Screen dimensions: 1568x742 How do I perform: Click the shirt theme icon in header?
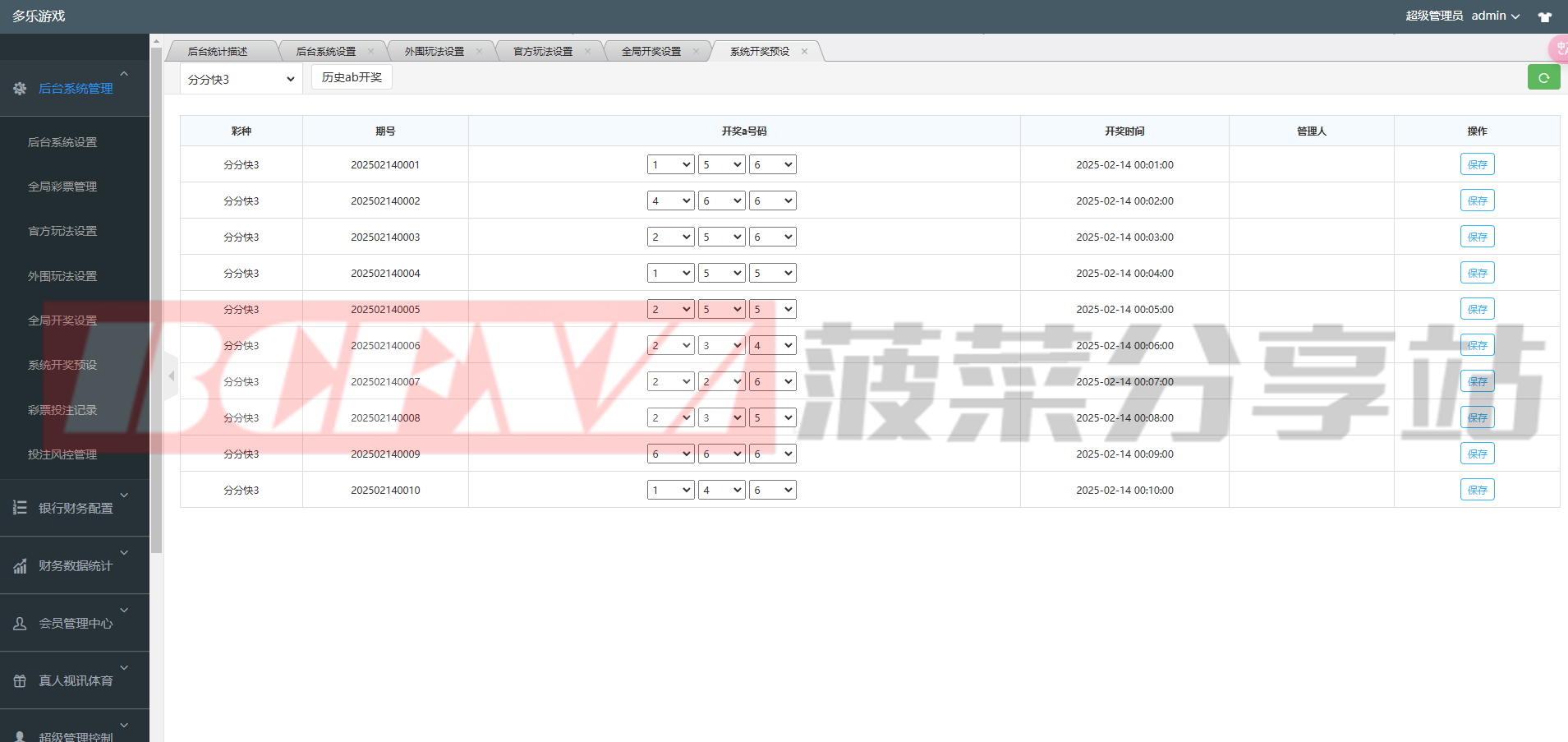(1544, 16)
